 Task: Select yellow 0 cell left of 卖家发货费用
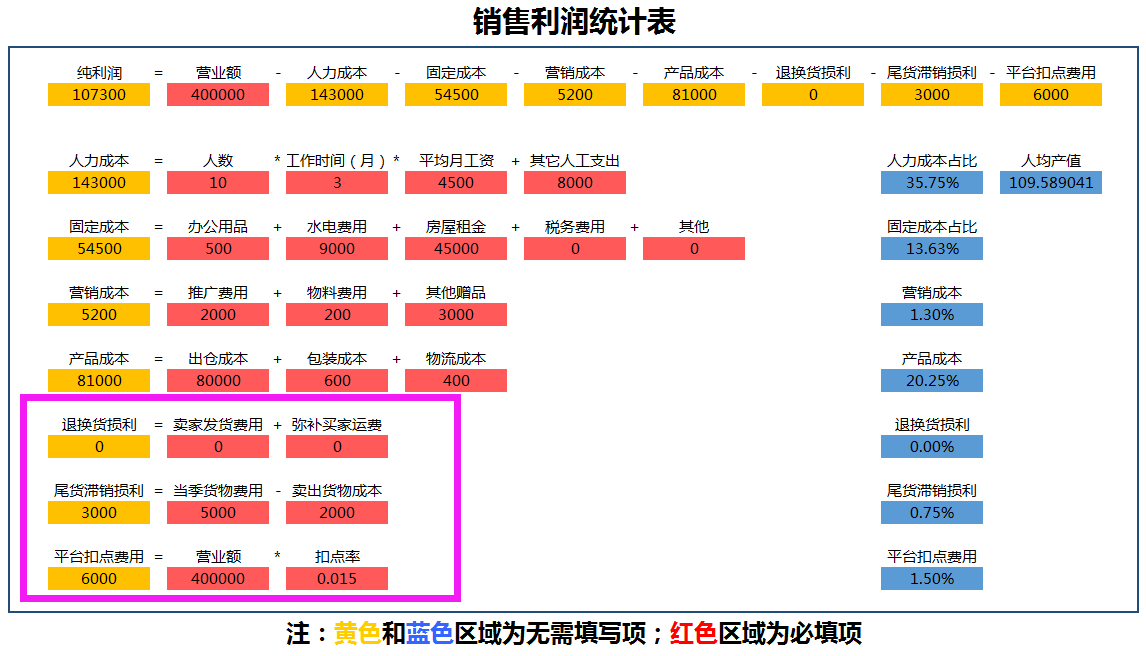click(99, 446)
